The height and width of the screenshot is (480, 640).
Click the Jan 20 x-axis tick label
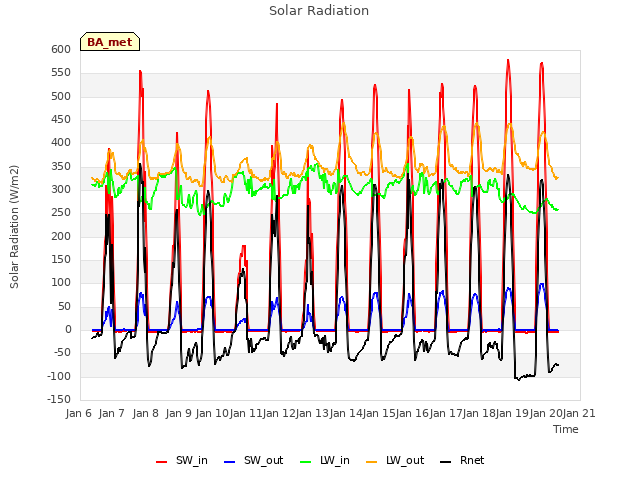click(546, 413)
